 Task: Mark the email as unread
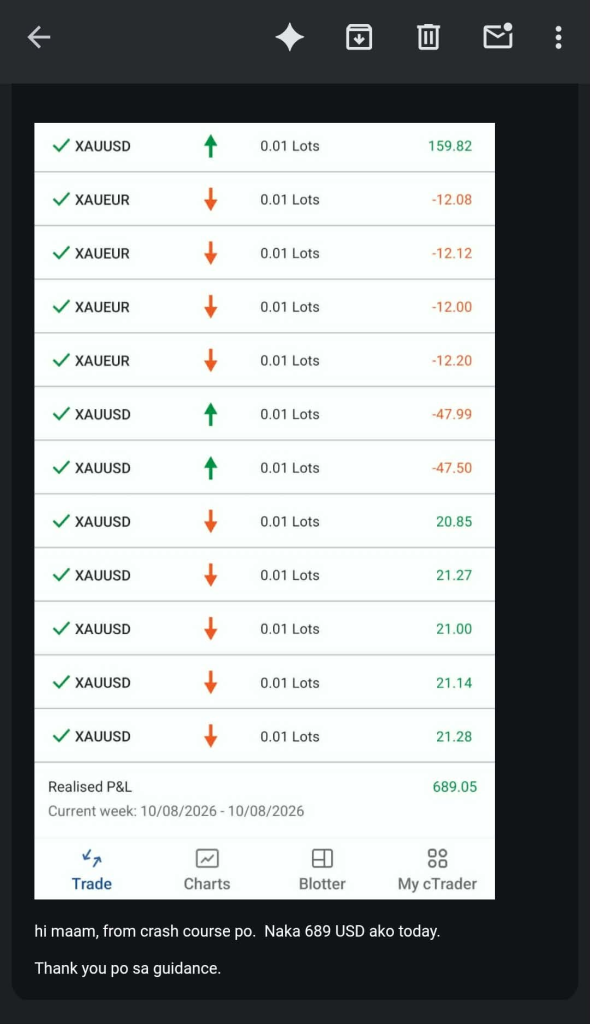pos(498,37)
